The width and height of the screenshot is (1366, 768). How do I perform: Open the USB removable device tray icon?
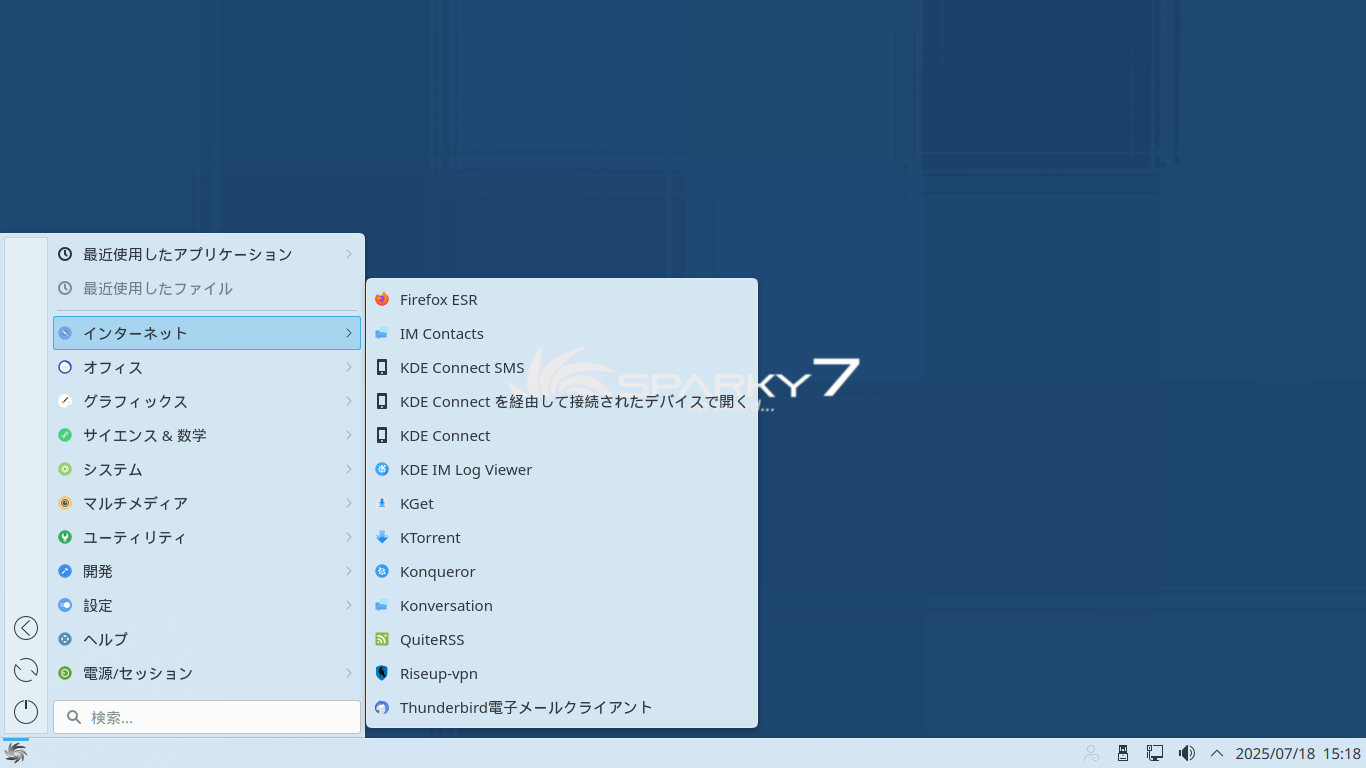click(x=1123, y=753)
